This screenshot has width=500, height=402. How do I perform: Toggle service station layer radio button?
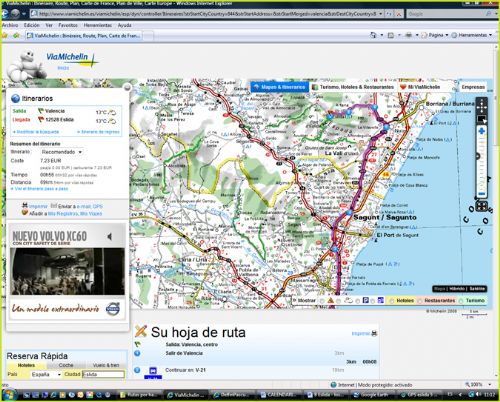(373, 301)
